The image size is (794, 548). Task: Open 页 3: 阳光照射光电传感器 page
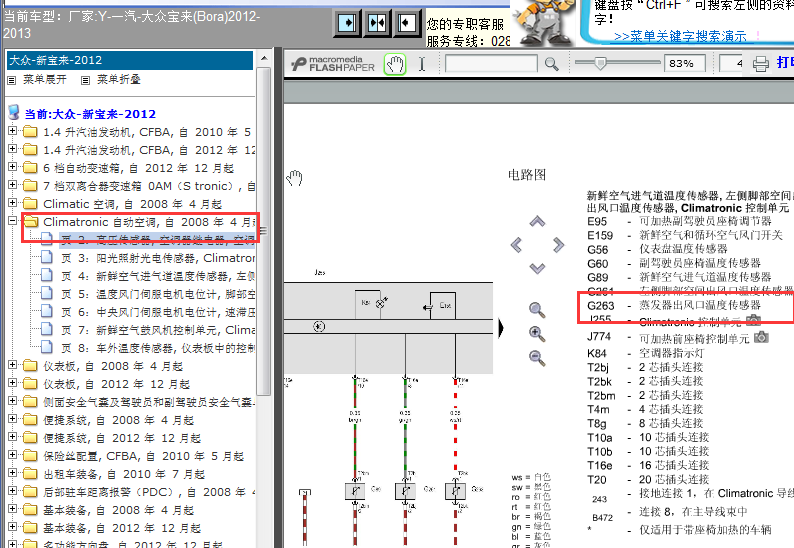click(157, 258)
